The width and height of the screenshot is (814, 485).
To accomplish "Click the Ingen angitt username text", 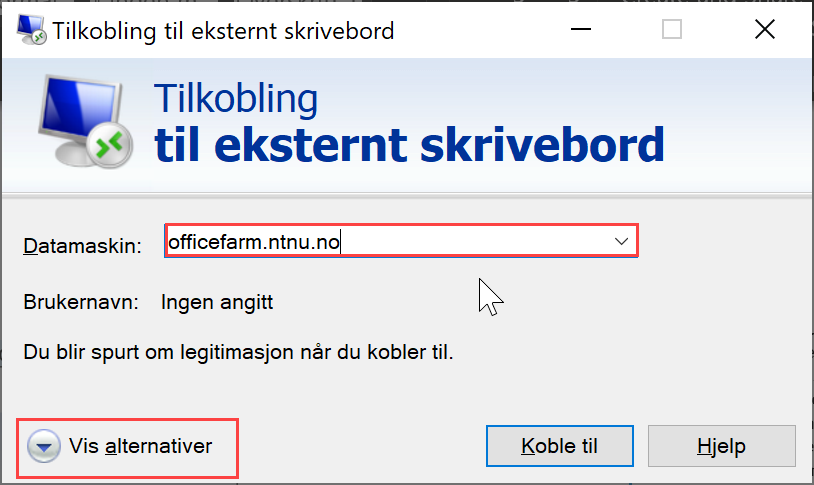I will 217,302.
